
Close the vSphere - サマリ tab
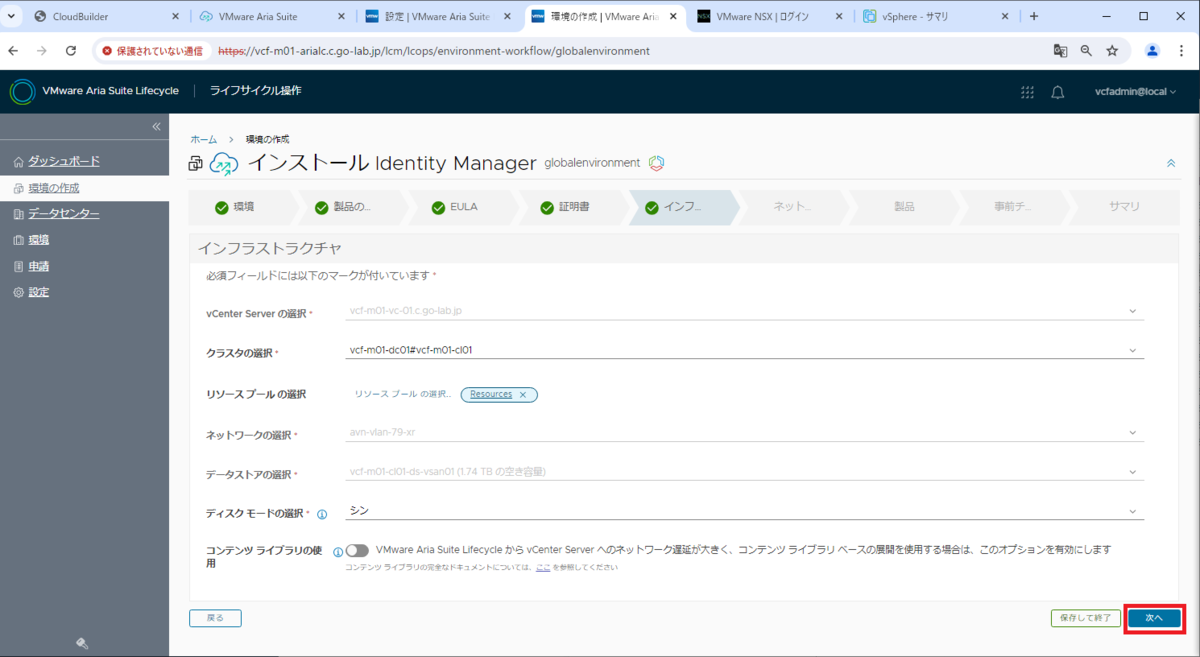point(1004,17)
